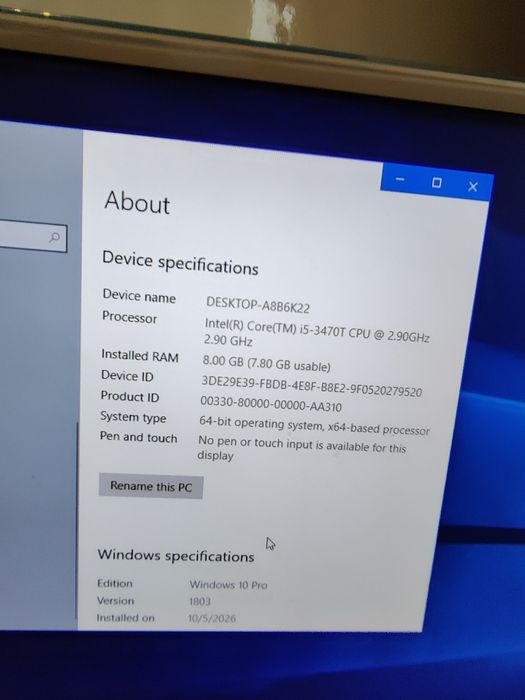The image size is (525, 700).
Task: Click the Pen and touch label
Action: click(x=138, y=437)
